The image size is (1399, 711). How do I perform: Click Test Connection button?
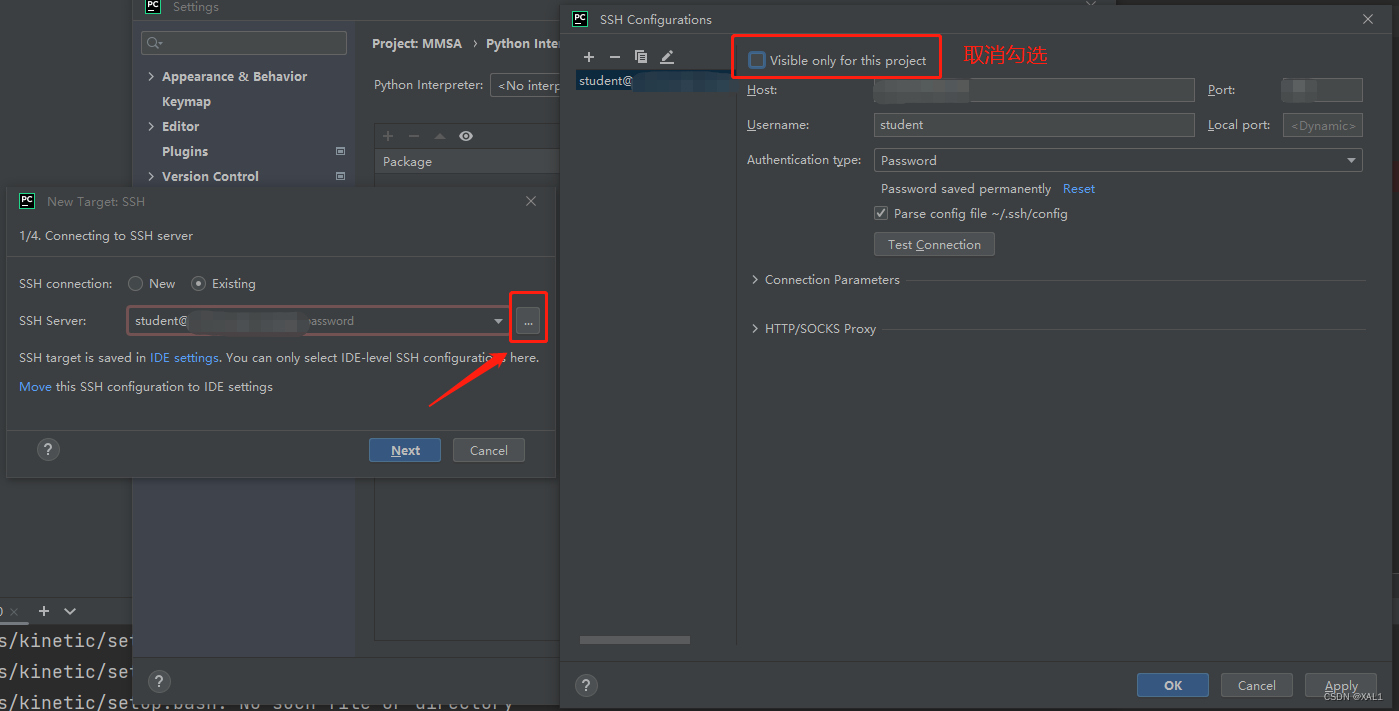point(934,245)
